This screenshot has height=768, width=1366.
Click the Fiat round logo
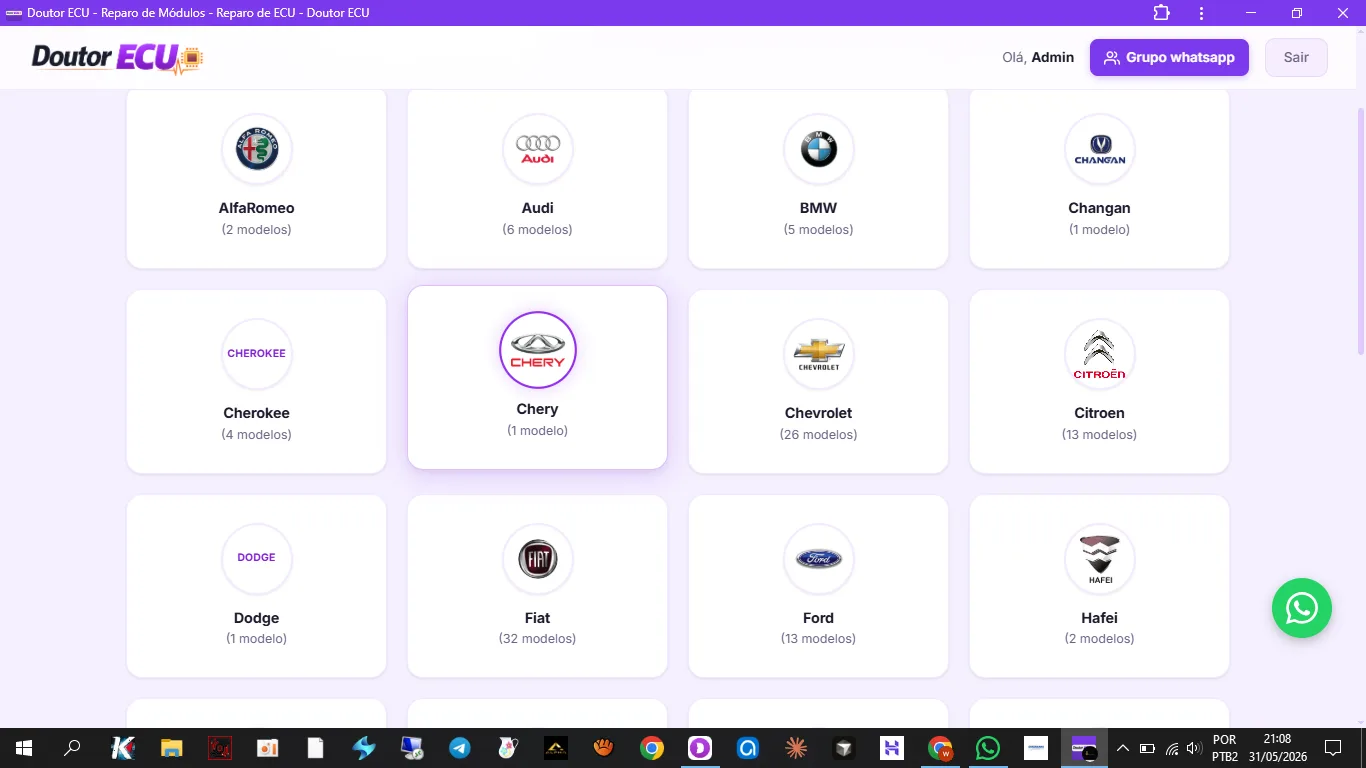pos(538,558)
